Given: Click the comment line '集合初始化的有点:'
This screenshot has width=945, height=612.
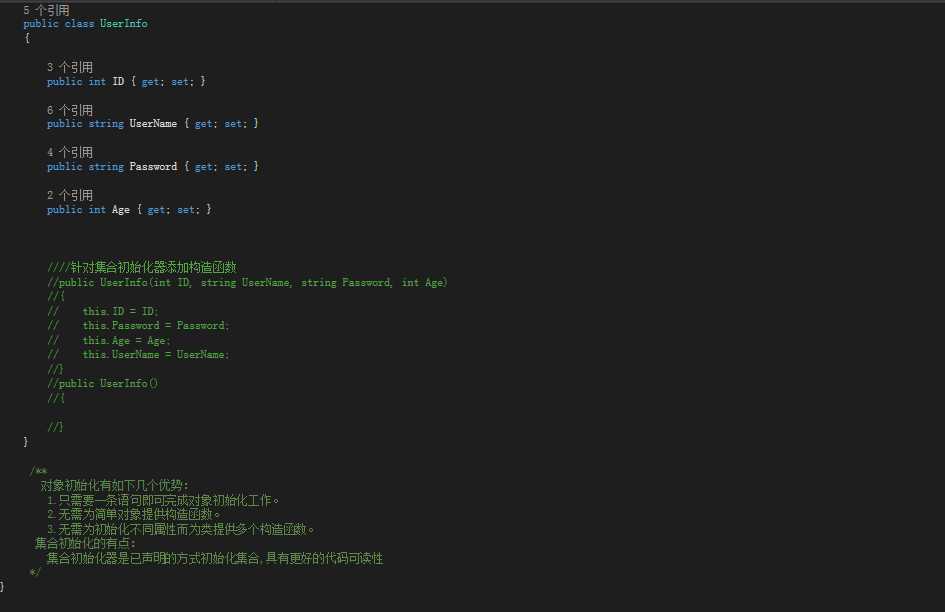Looking at the screenshot, I should tap(86, 543).
